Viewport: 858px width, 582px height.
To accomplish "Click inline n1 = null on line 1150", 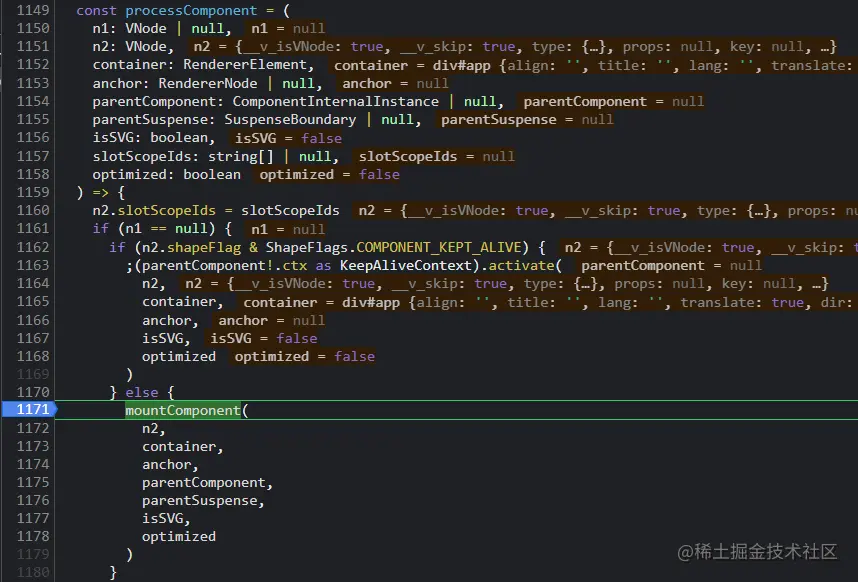I will (x=288, y=28).
